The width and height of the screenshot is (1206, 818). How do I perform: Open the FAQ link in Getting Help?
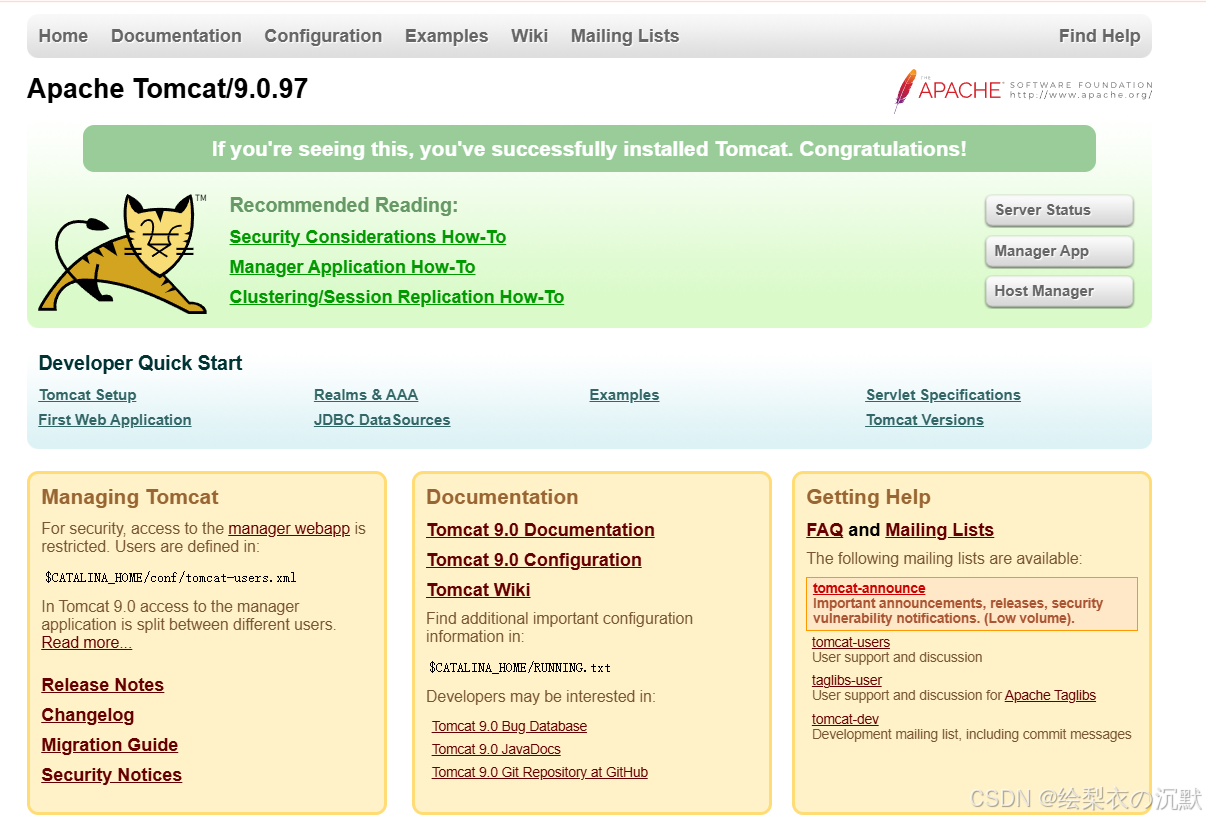click(824, 530)
